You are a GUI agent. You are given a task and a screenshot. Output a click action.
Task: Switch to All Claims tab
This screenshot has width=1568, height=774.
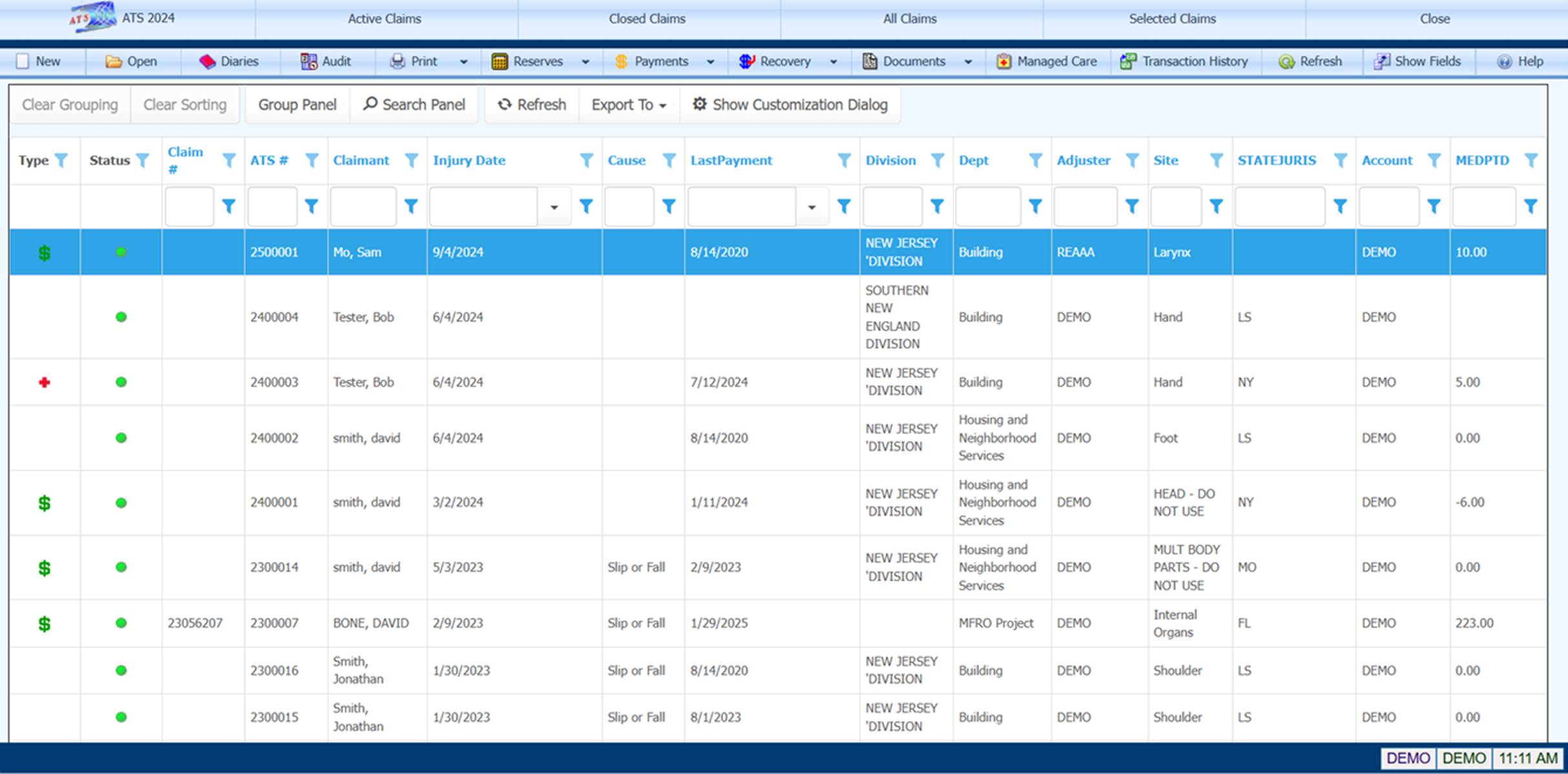point(909,19)
